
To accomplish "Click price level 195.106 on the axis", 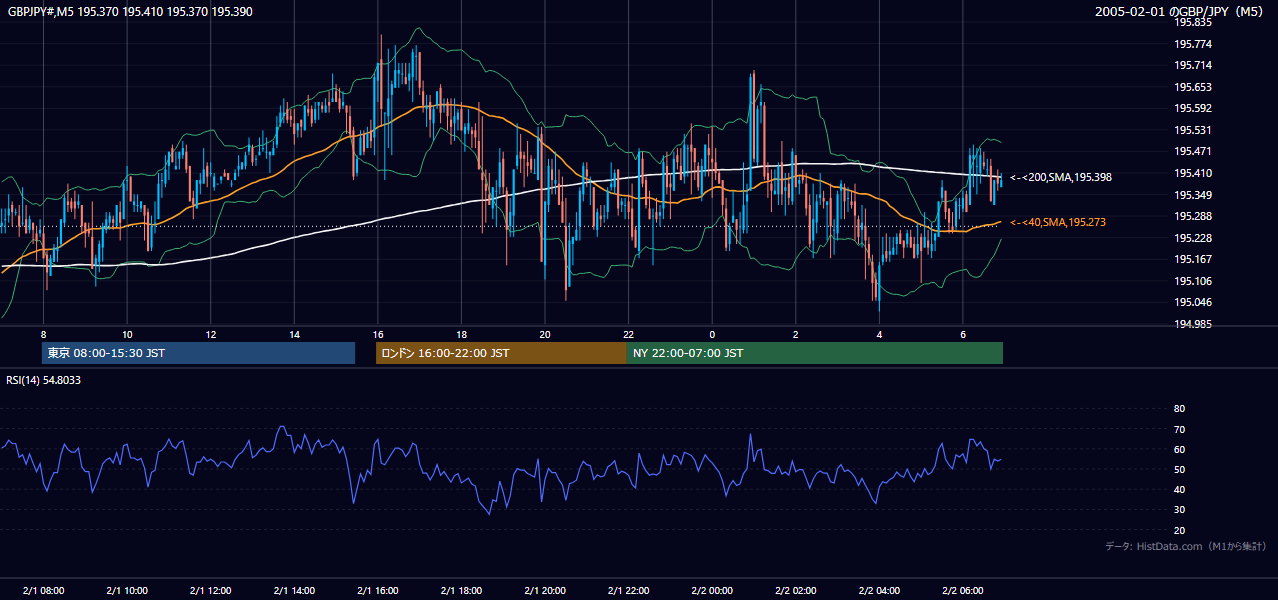I will coord(1193,281).
